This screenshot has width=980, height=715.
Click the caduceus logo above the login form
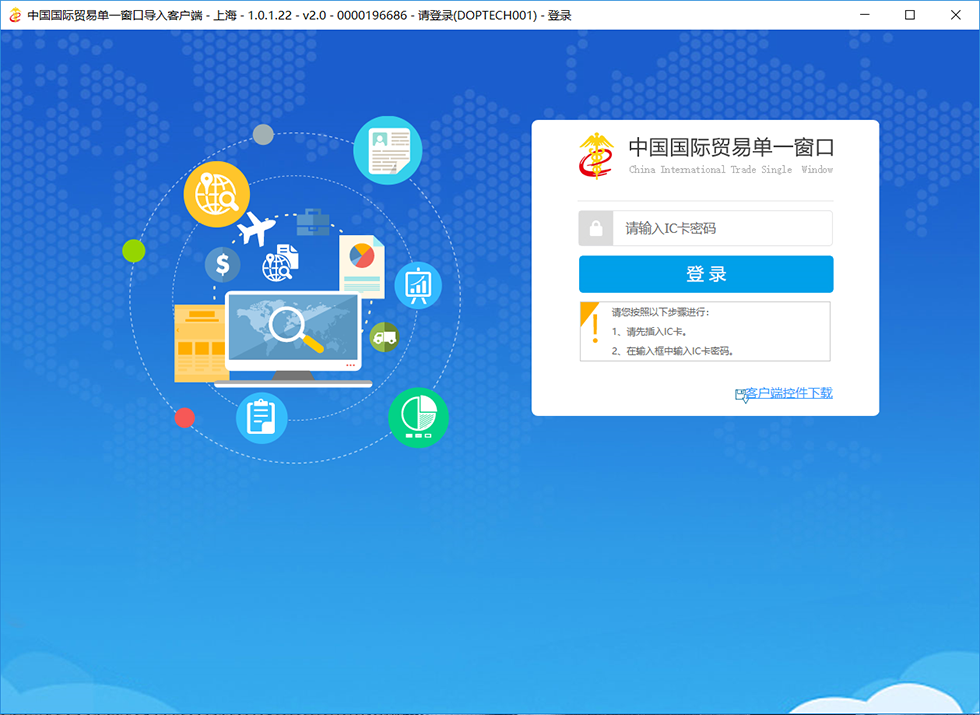(x=596, y=155)
